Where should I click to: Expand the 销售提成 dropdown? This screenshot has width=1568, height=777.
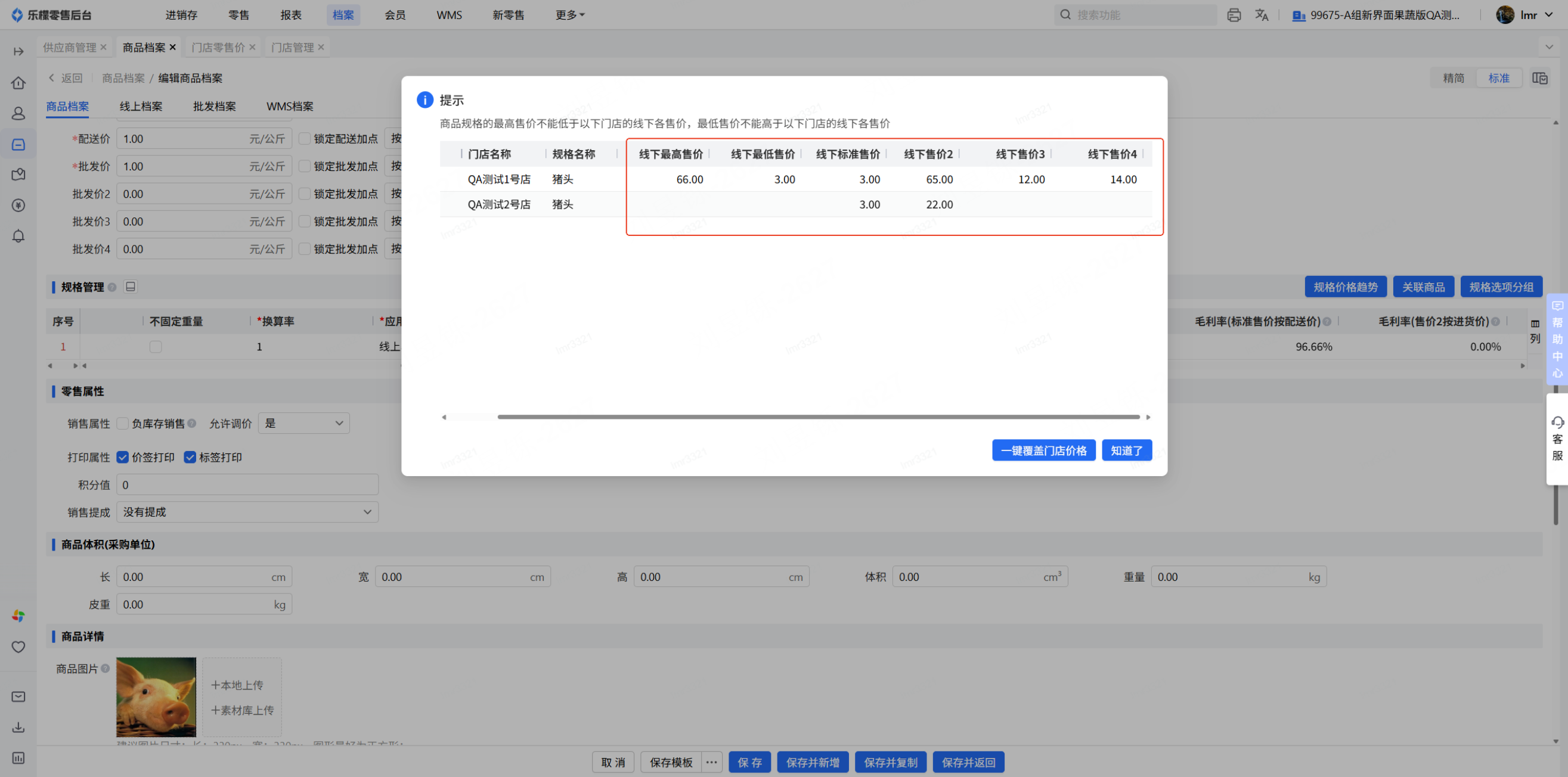tap(247, 512)
